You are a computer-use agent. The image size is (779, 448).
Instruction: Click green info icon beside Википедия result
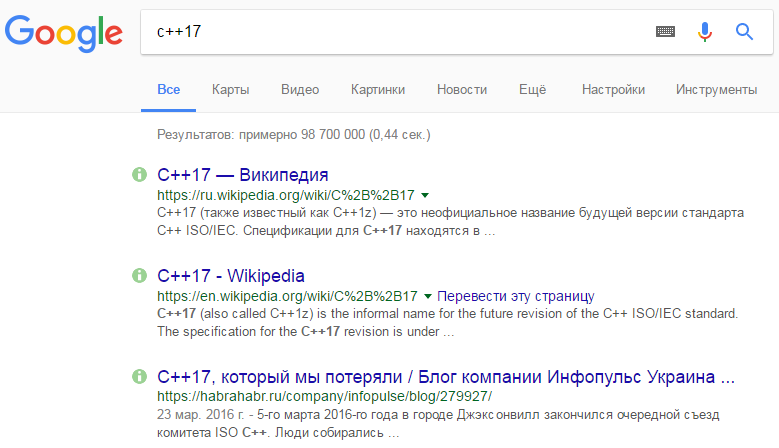pos(139,174)
